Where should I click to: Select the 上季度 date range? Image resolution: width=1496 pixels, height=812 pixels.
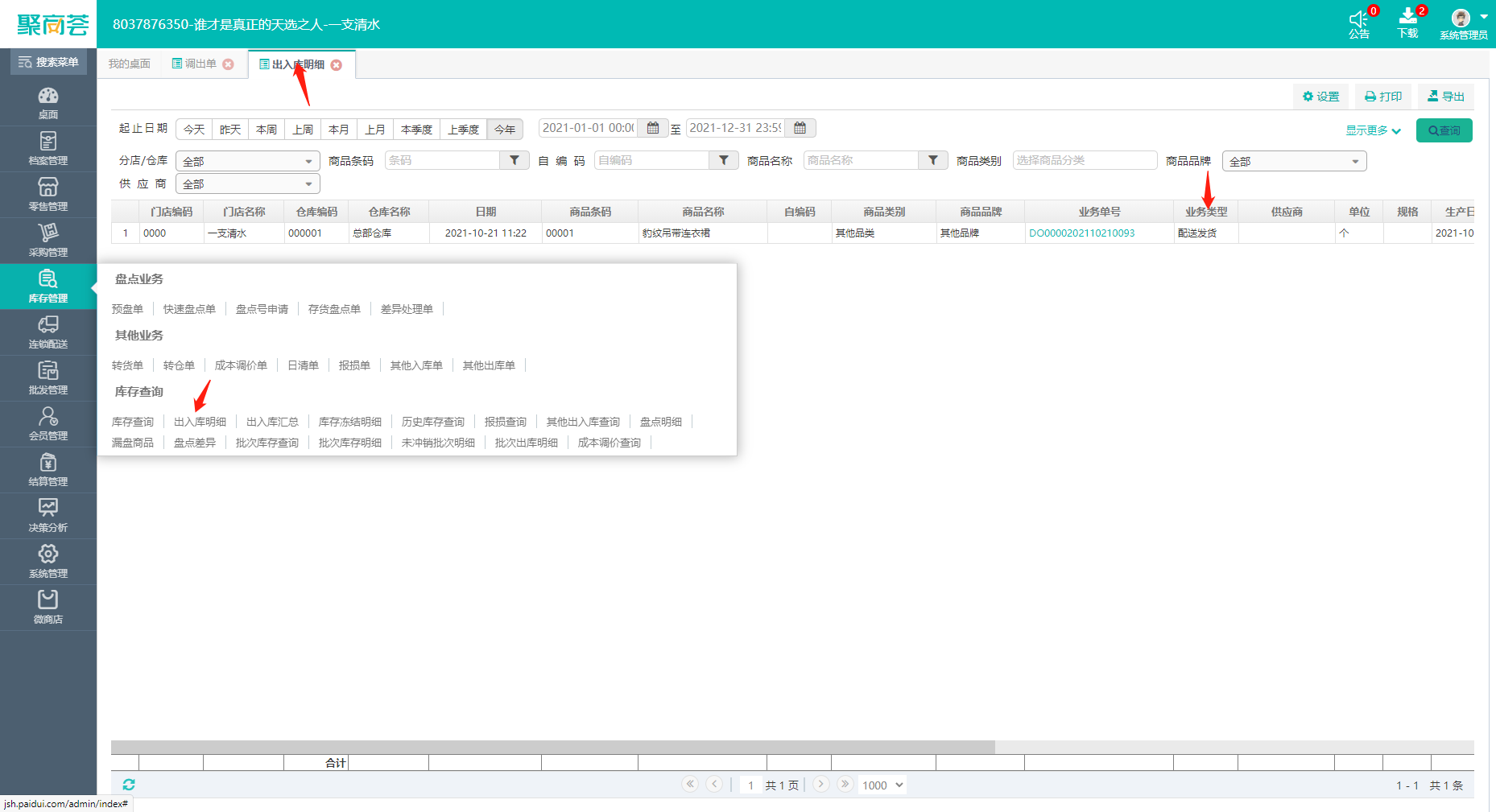[463, 129]
